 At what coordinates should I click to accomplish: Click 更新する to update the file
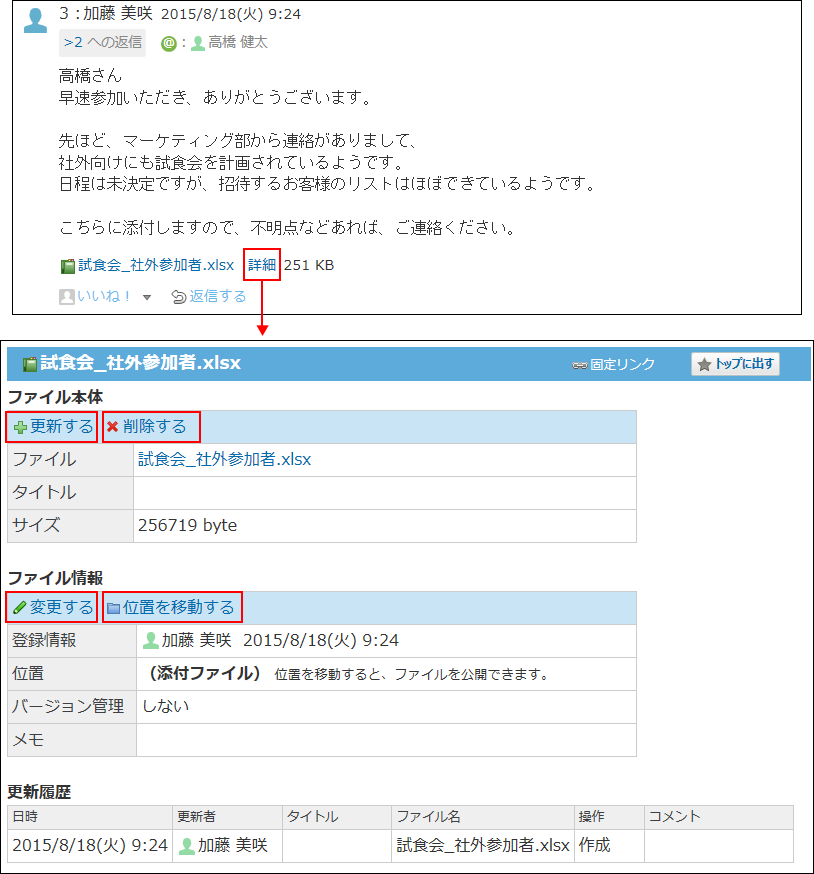coord(54,427)
